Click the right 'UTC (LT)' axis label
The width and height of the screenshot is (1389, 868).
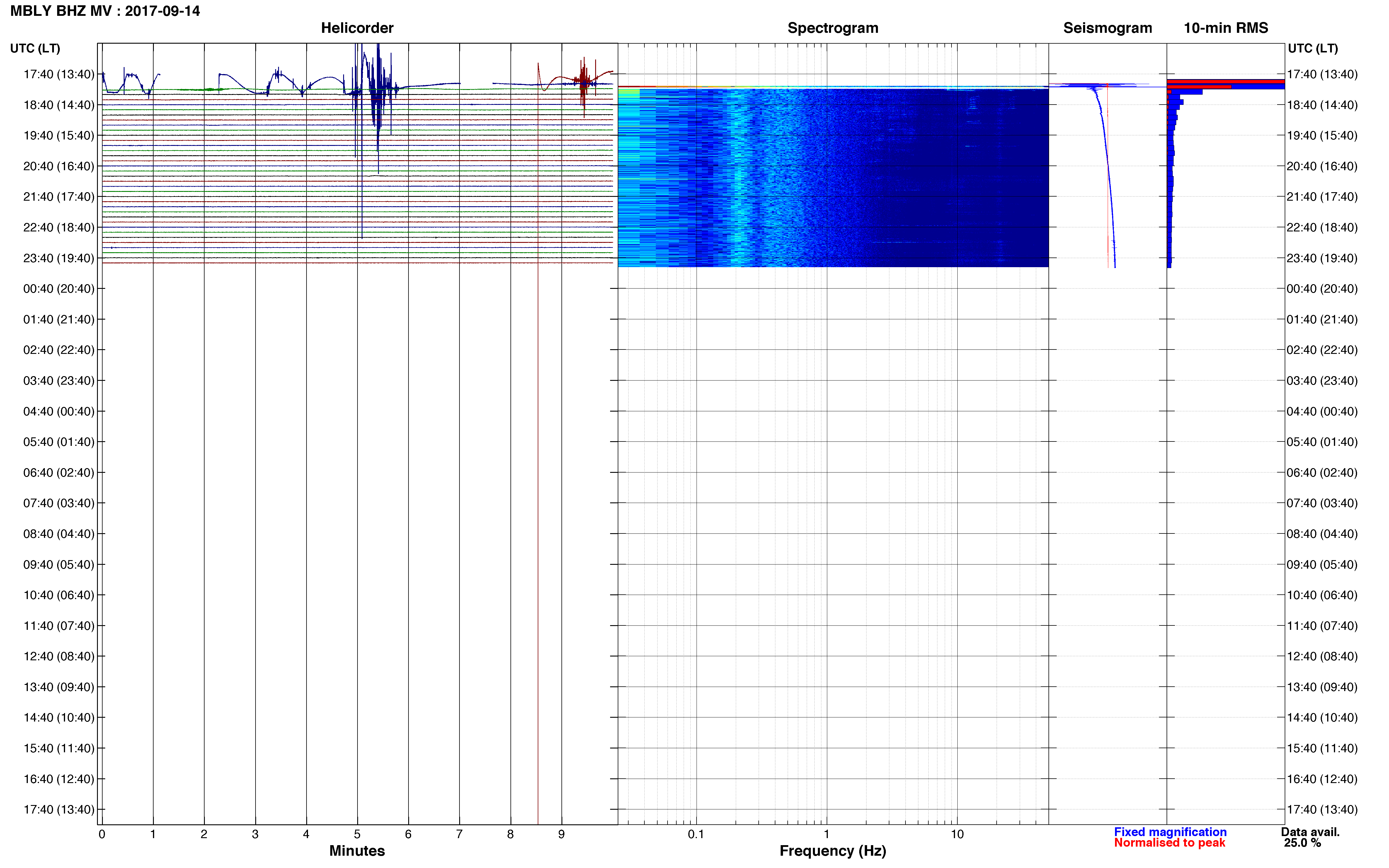click(1313, 48)
